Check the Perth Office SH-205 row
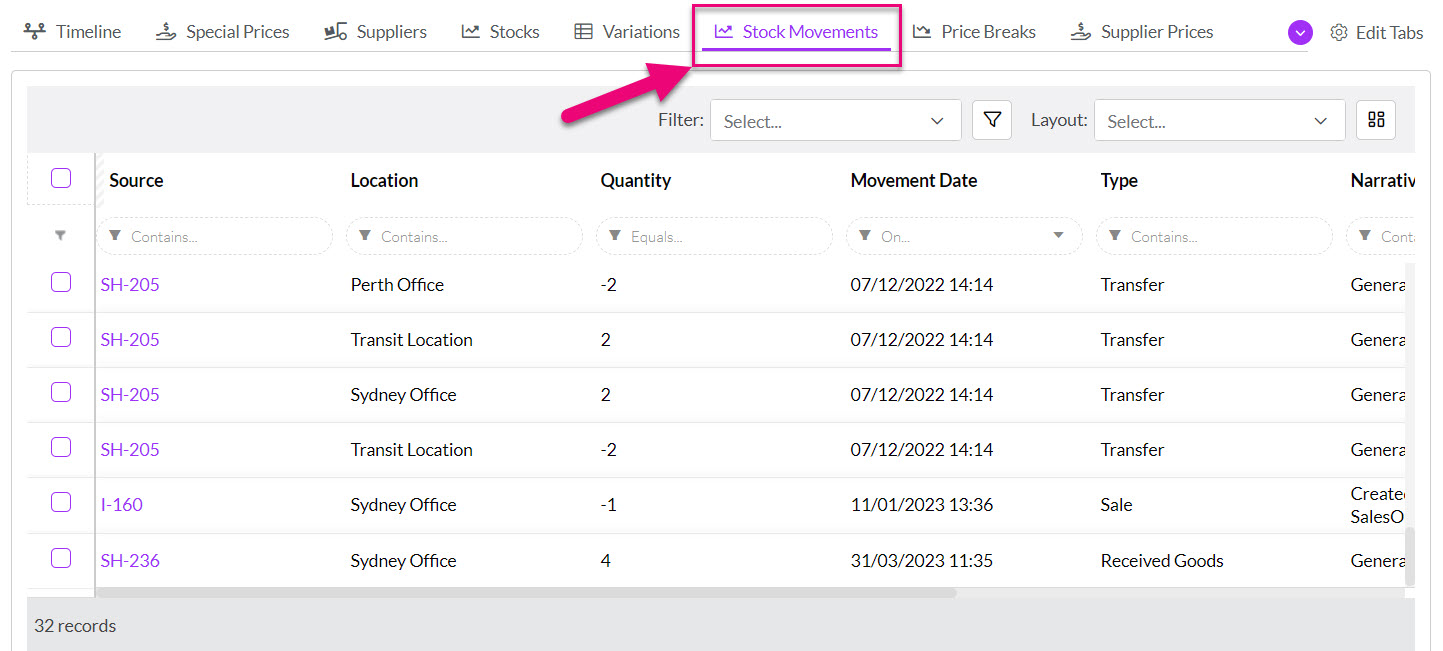 (61, 282)
